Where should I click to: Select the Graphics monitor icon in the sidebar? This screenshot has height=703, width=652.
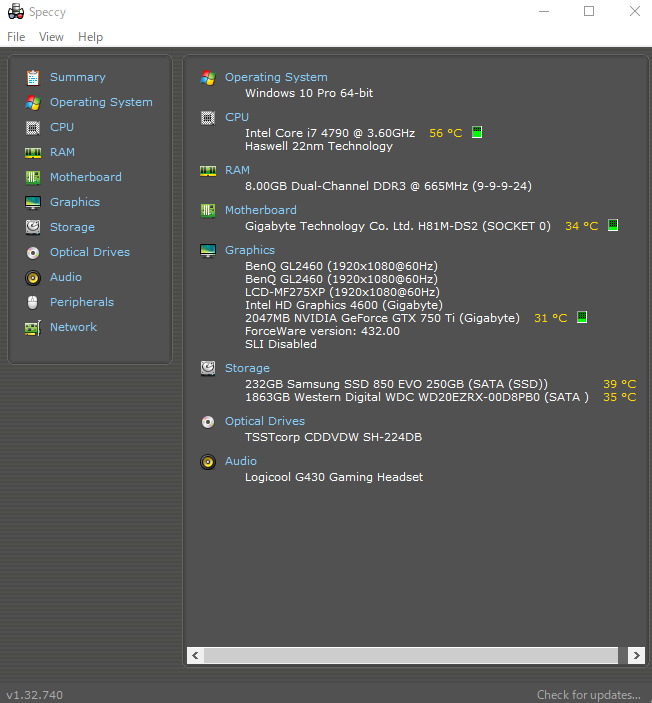[x=33, y=202]
